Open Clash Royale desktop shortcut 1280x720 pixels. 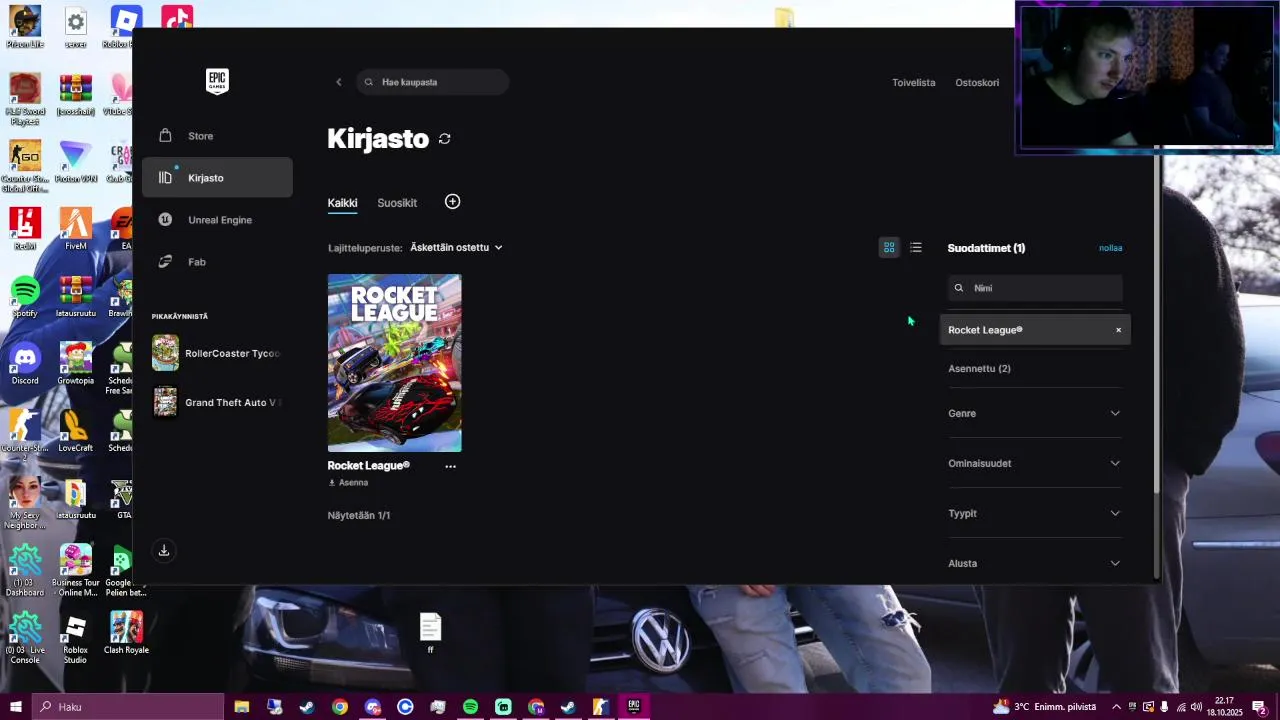[x=126, y=633]
